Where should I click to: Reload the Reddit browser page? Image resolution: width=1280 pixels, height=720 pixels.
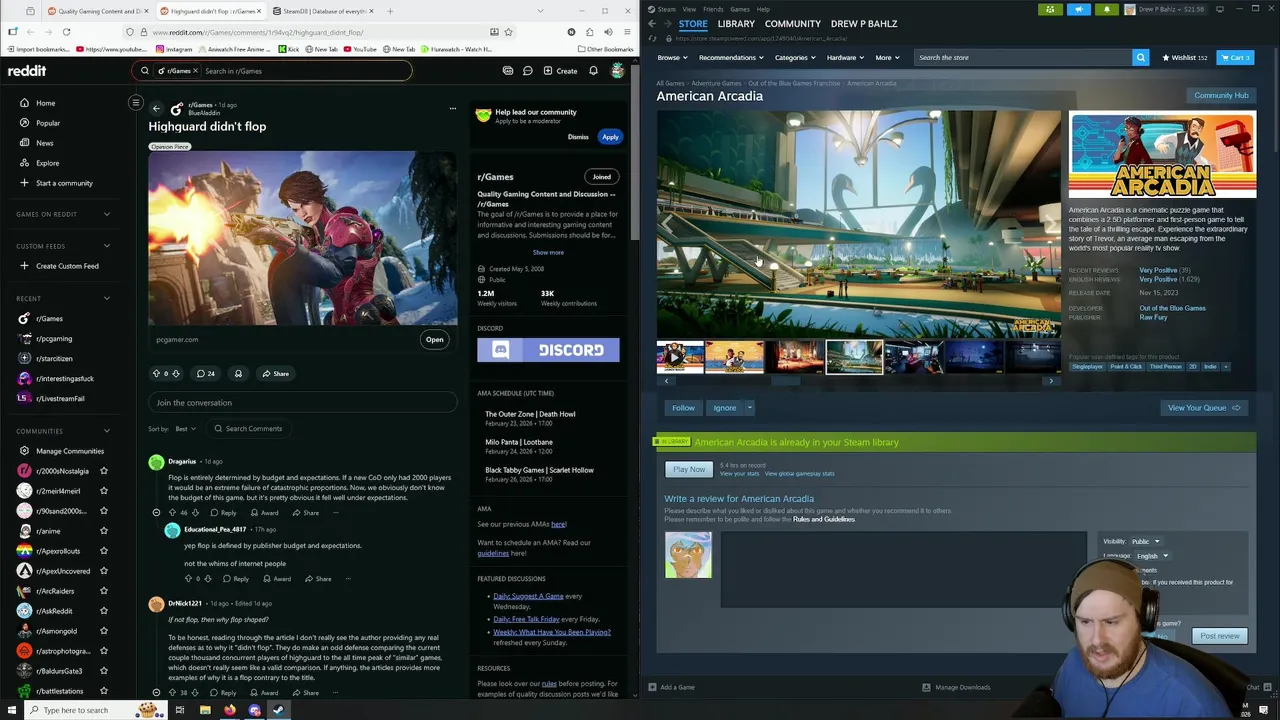pyautogui.click(x=66, y=32)
